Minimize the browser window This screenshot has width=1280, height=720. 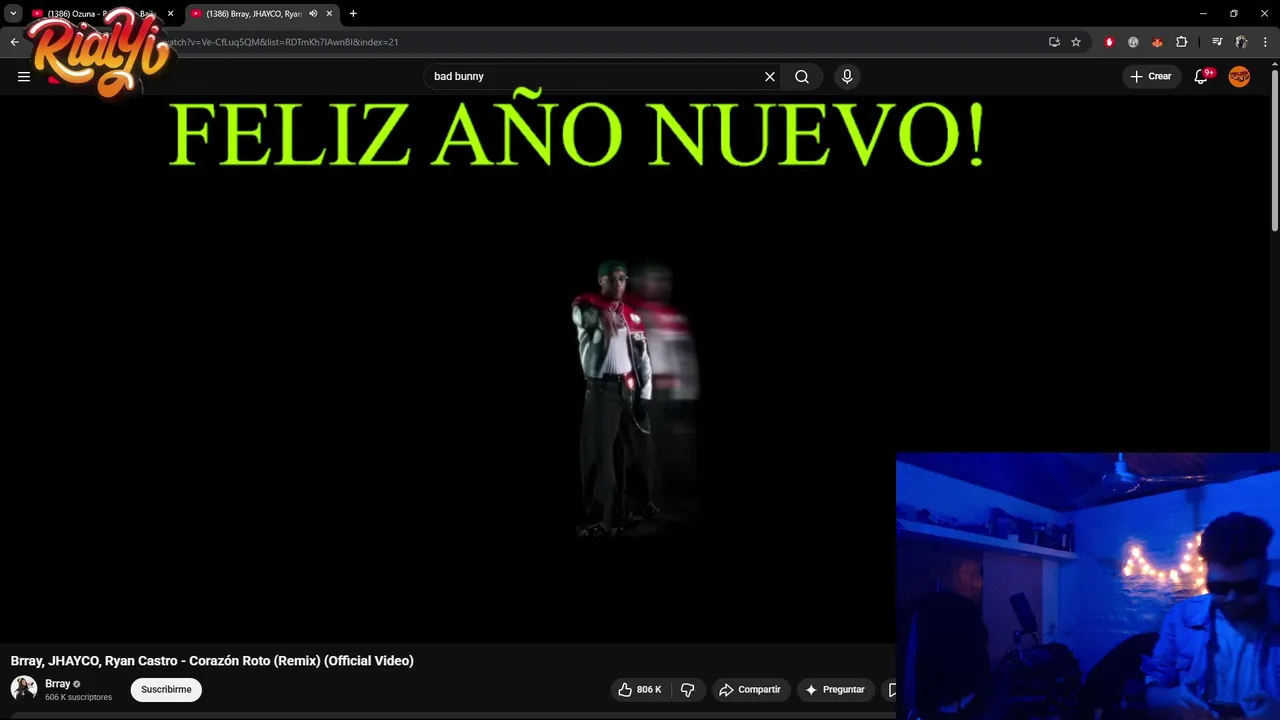pos(1203,14)
